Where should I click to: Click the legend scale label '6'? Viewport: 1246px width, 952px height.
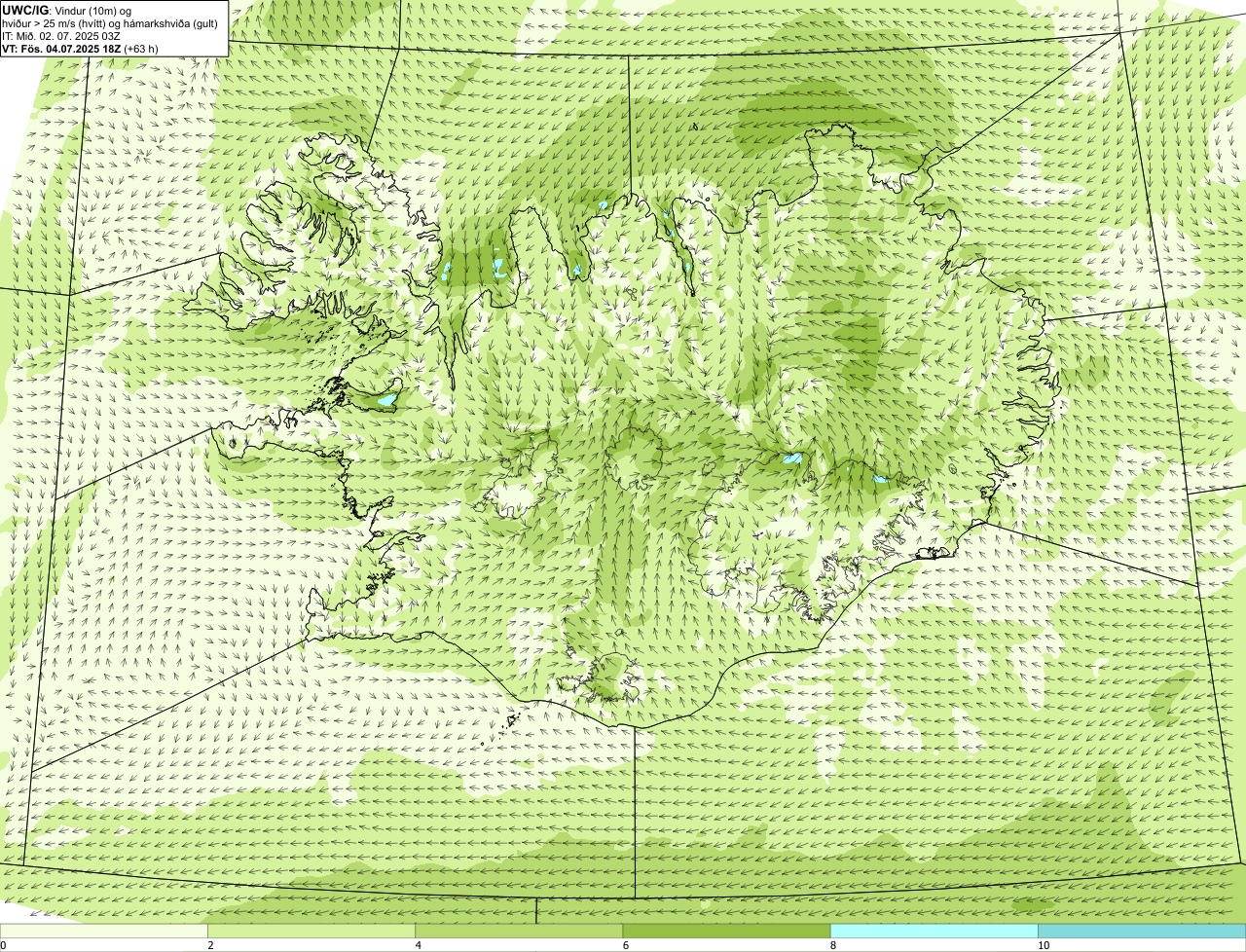tap(626, 945)
